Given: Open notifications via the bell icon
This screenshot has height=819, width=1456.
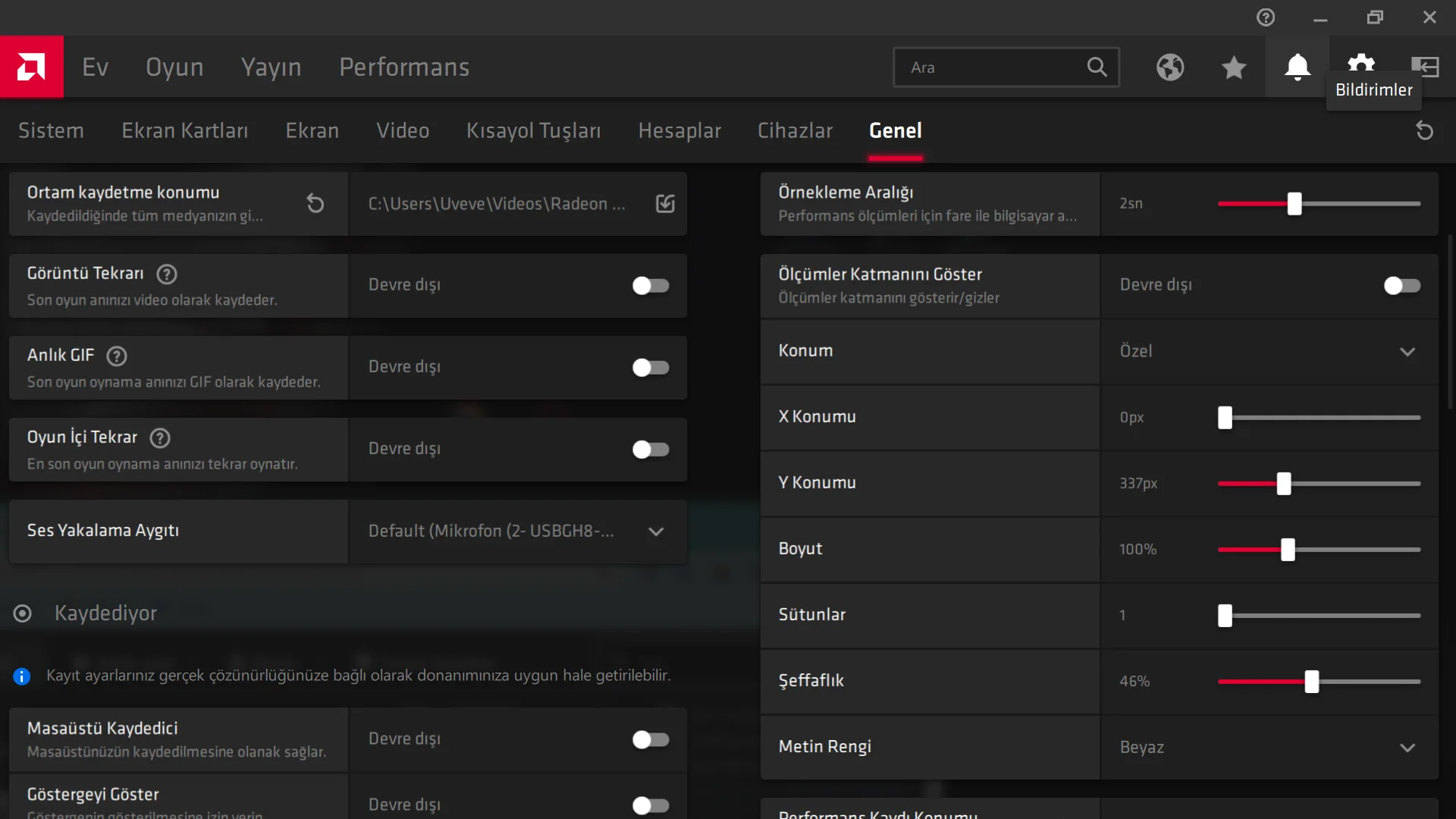Looking at the screenshot, I should pyautogui.click(x=1298, y=67).
